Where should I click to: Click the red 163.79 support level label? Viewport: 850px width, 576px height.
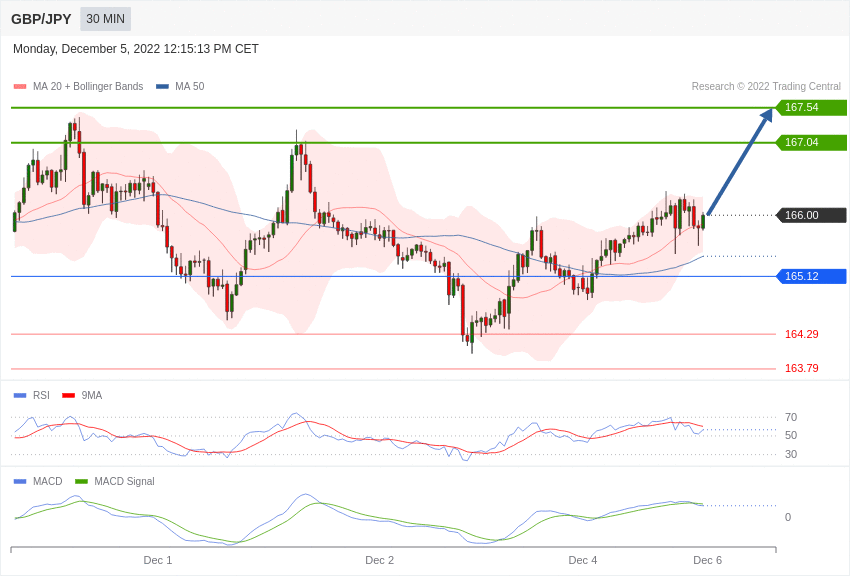tap(801, 368)
